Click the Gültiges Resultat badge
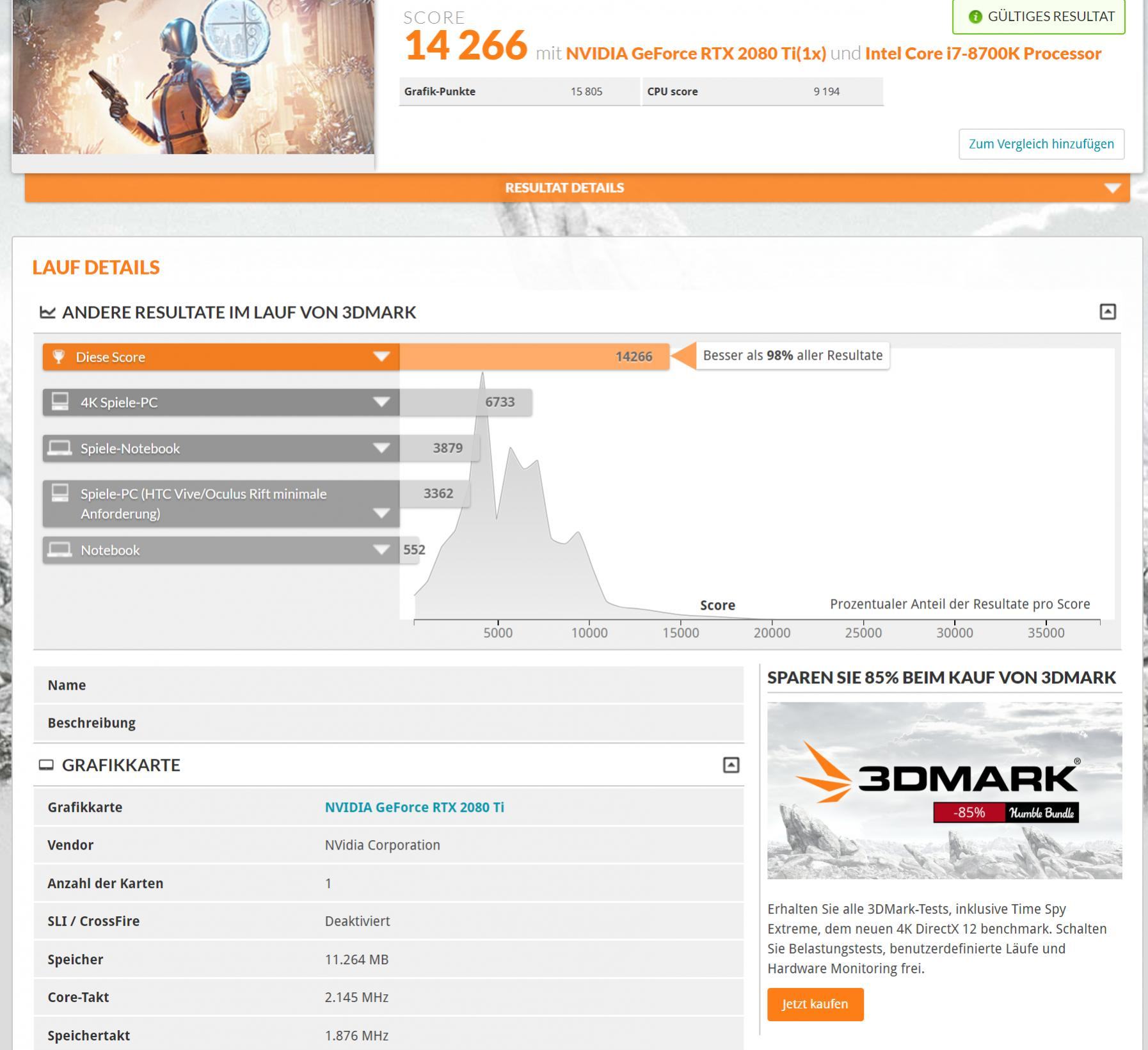This screenshot has width=1148, height=1050. pyautogui.click(x=1039, y=17)
